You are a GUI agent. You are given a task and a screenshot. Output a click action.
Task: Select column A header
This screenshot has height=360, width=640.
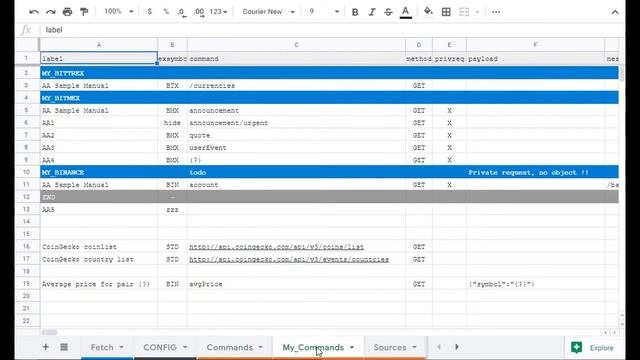[99, 45]
